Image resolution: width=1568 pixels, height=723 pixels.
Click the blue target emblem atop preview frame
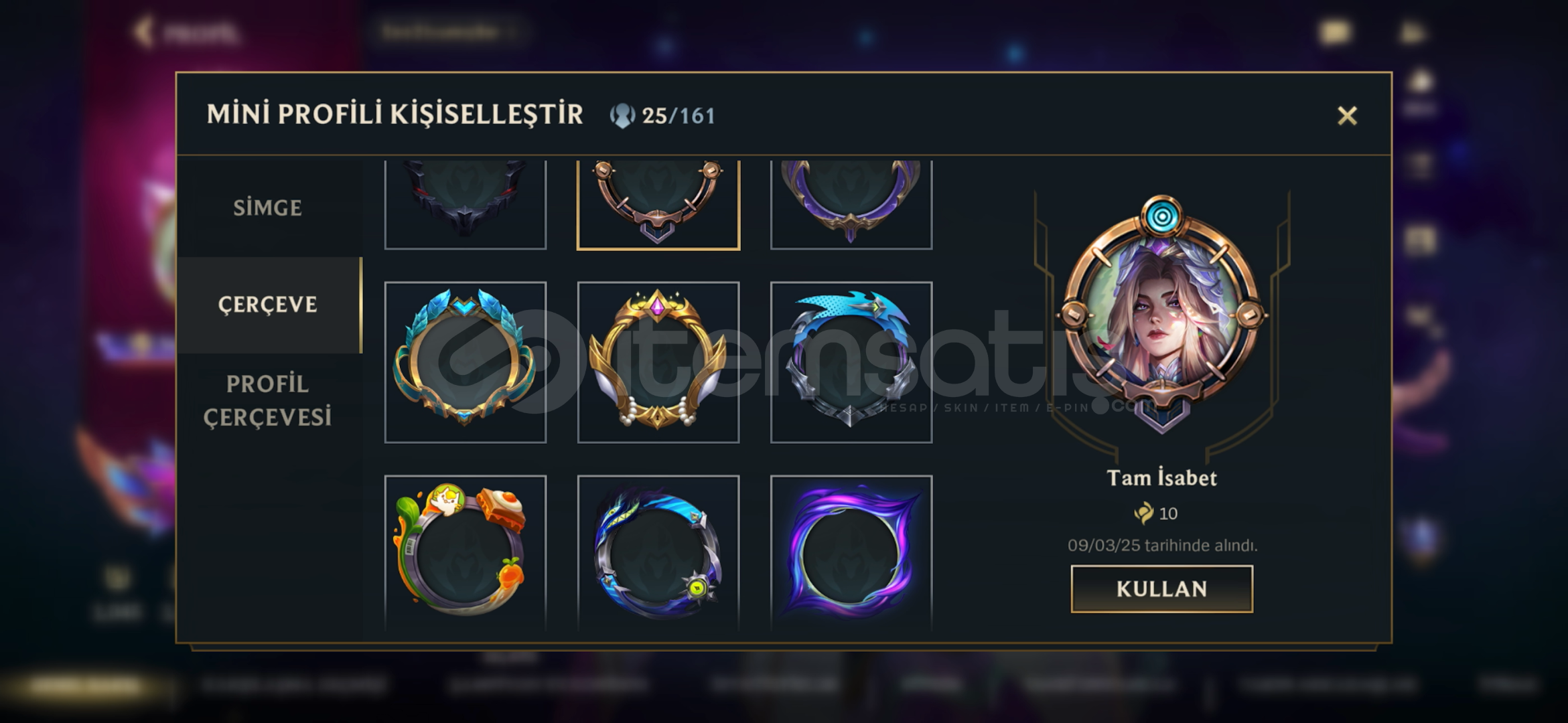pyautogui.click(x=1162, y=216)
